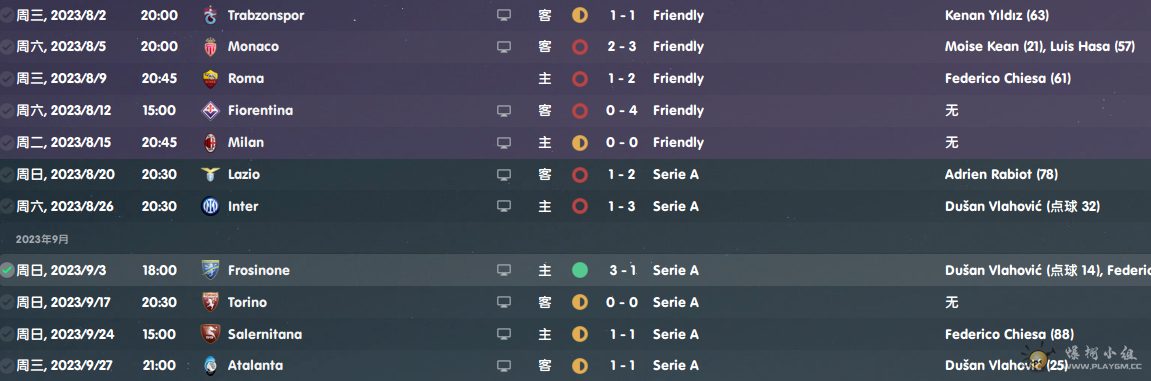Click the red loss circle on Monaco match
The height and width of the screenshot is (381, 1151).
click(x=580, y=47)
